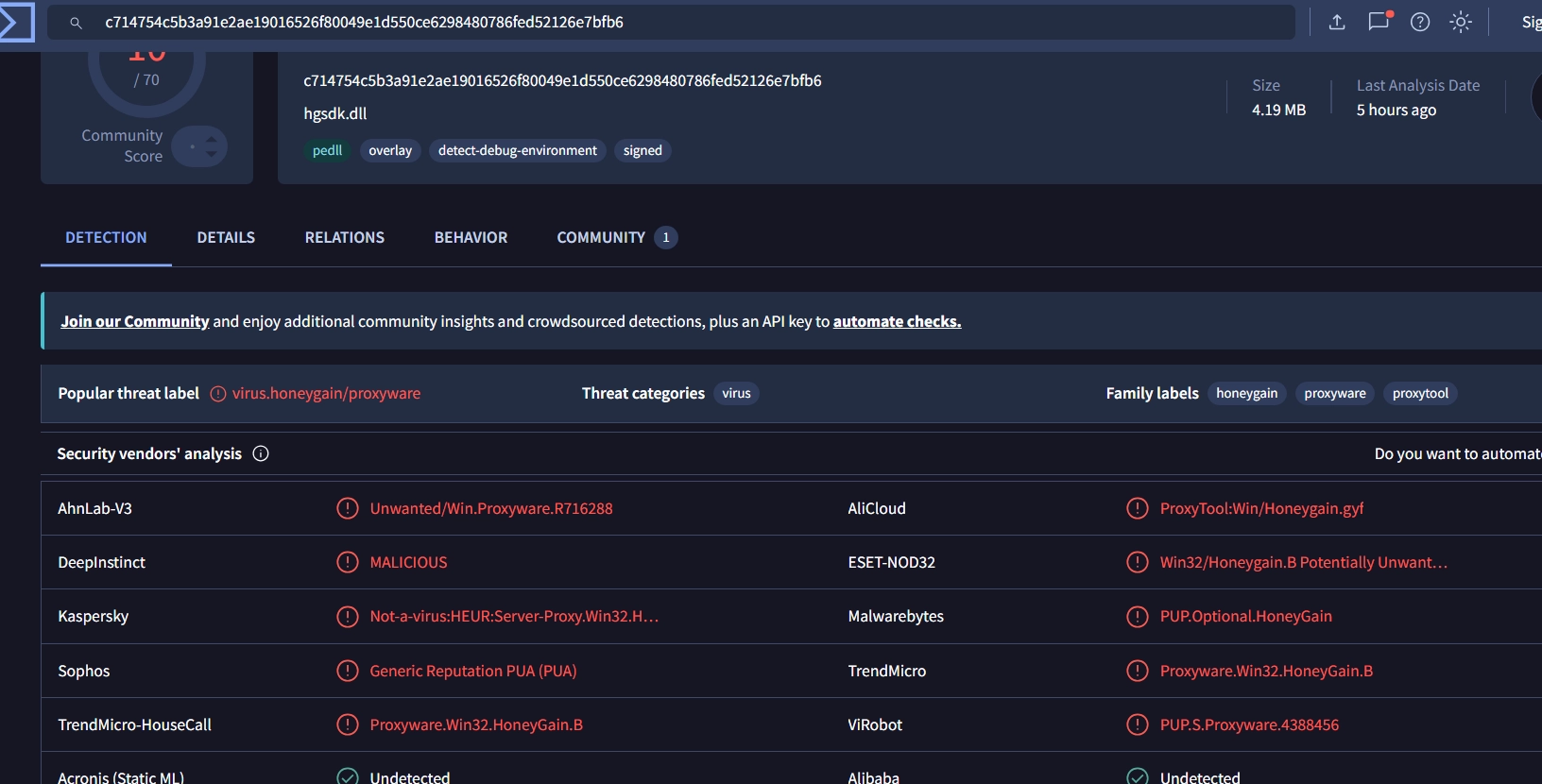The image size is (1542, 784).
Task: Click the alert icon for AliCloud result
Action: pyautogui.click(x=1138, y=508)
